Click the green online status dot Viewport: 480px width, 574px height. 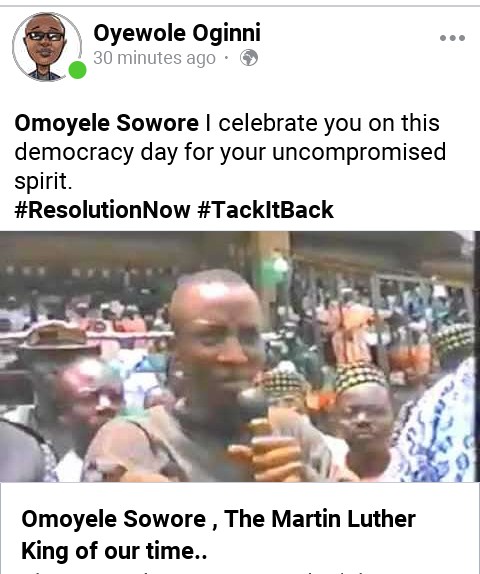pos(77,70)
